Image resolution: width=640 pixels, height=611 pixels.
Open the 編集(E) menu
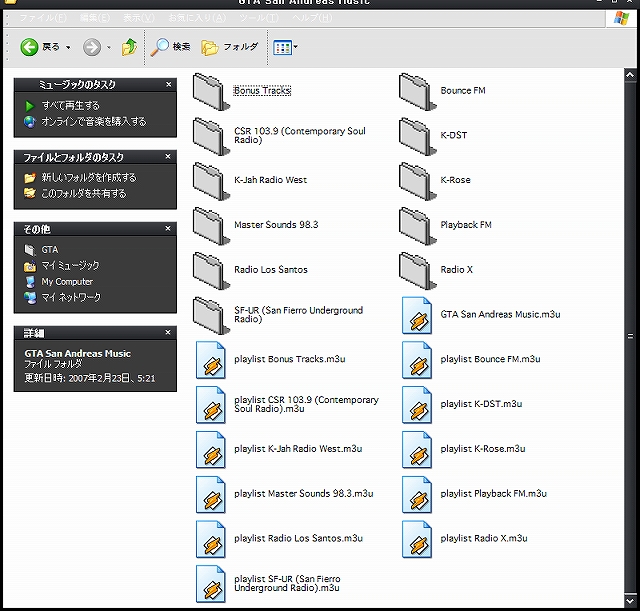[94, 18]
